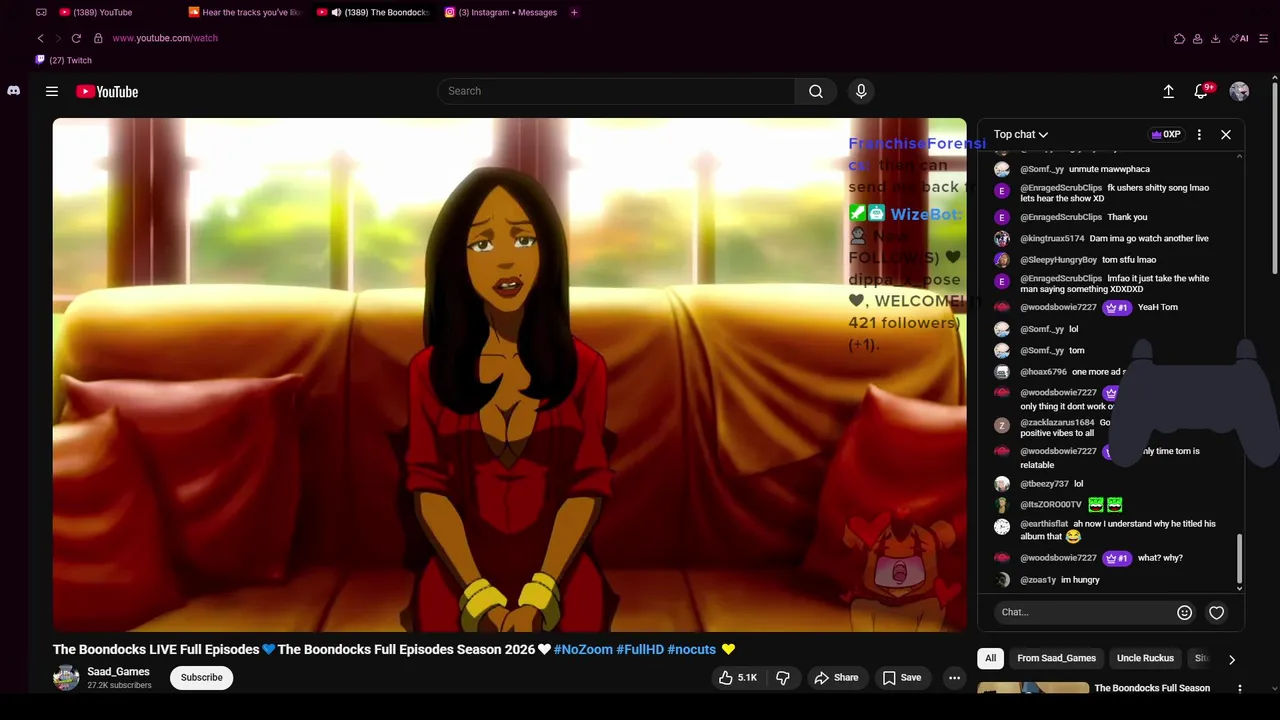Open more video actions menu
Viewport: 1280px width, 720px height.
[x=954, y=678]
